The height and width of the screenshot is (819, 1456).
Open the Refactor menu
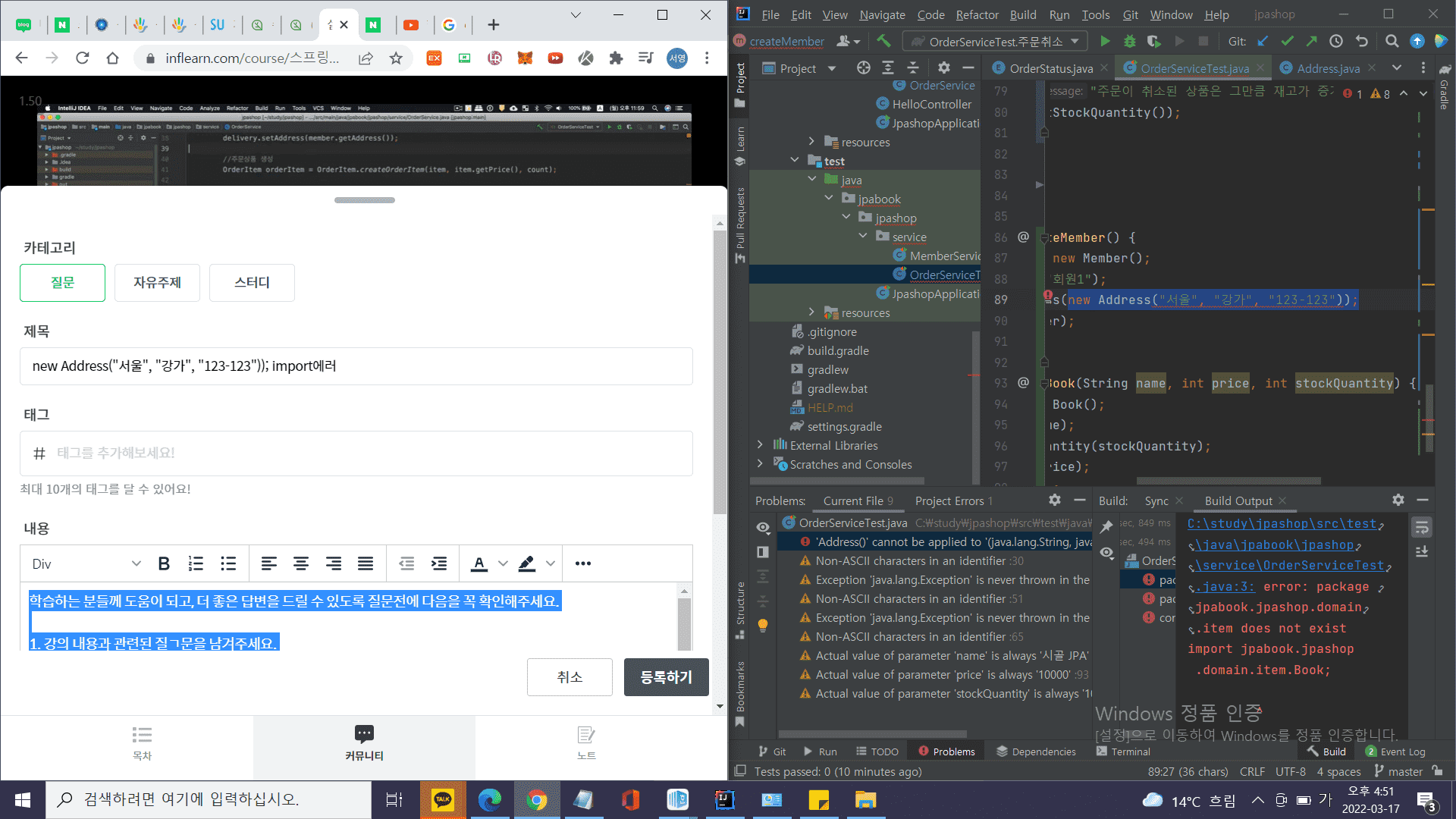977,14
